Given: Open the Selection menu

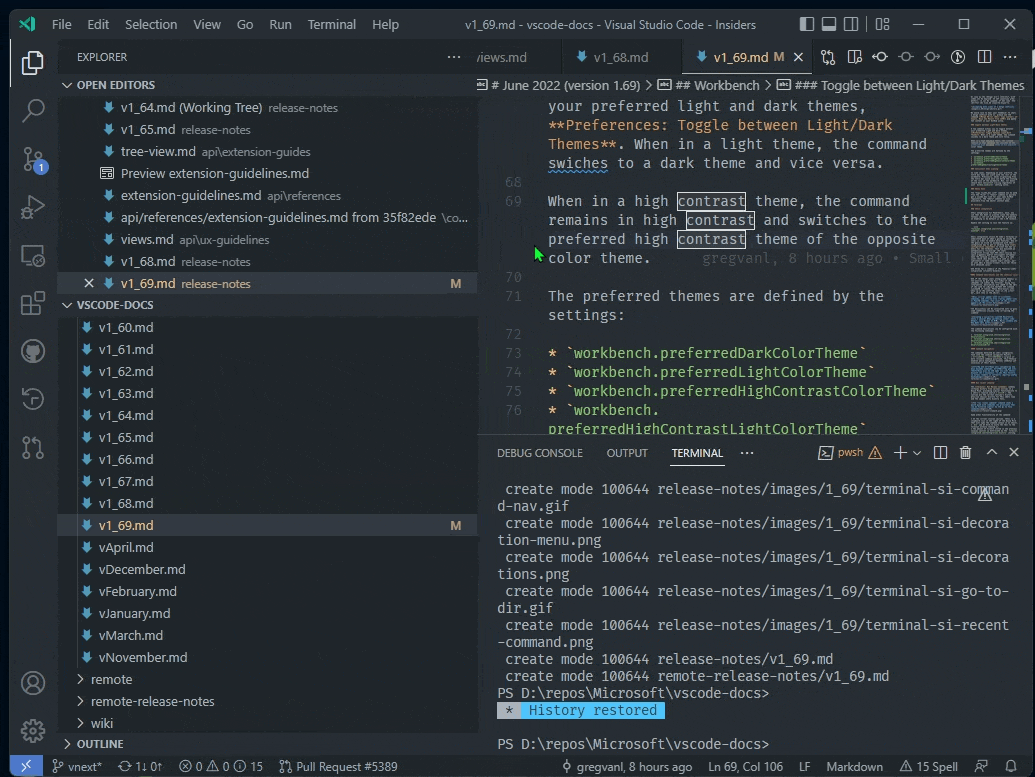Looking at the screenshot, I should tap(151, 24).
